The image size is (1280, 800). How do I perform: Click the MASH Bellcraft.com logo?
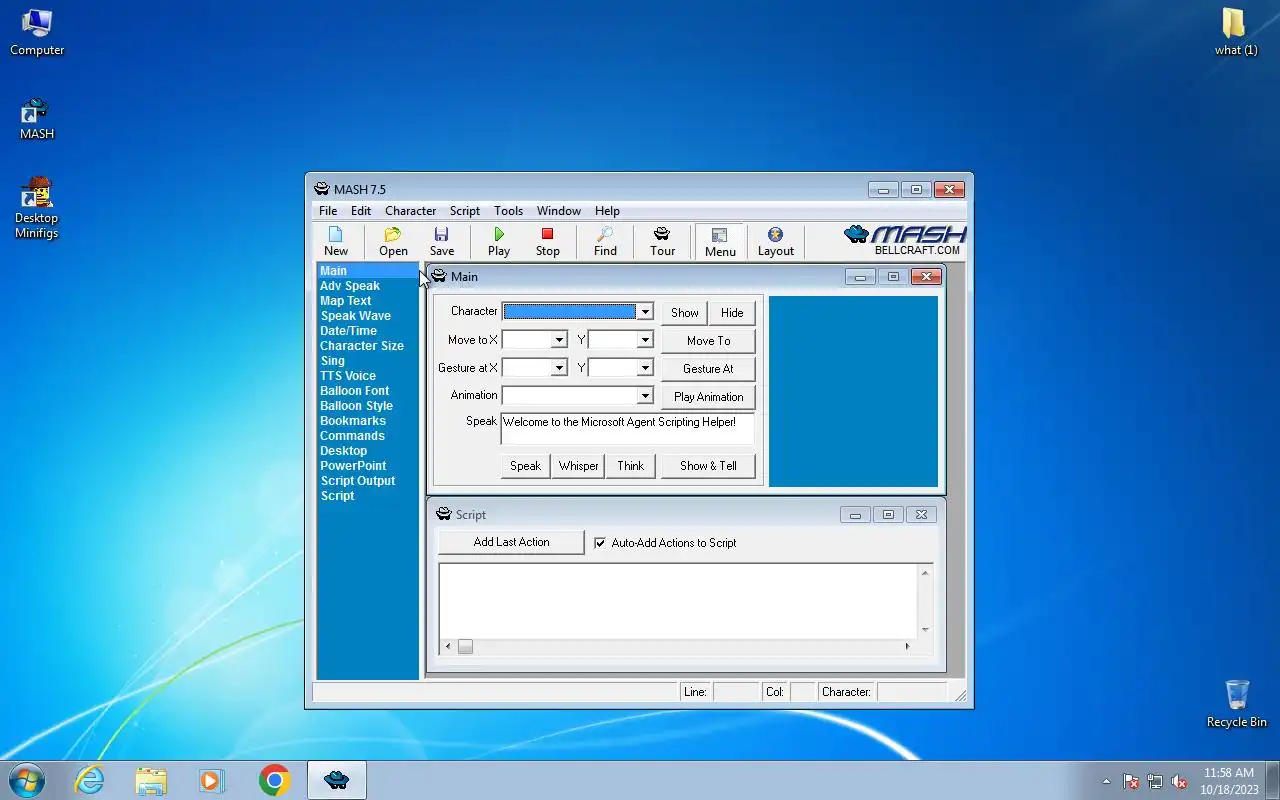pos(905,240)
